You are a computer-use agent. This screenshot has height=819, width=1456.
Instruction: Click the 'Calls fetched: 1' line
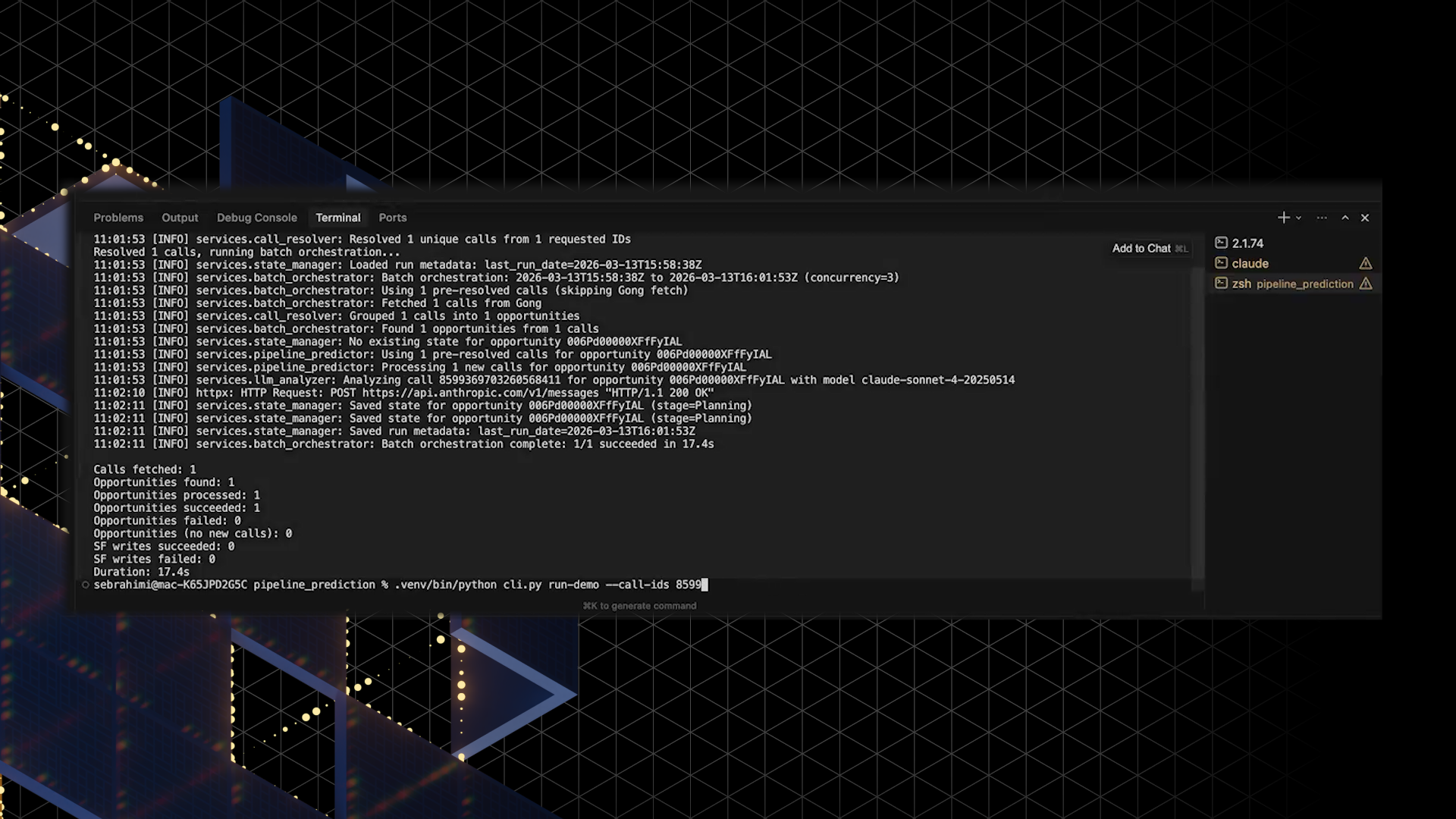click(145, 469)
